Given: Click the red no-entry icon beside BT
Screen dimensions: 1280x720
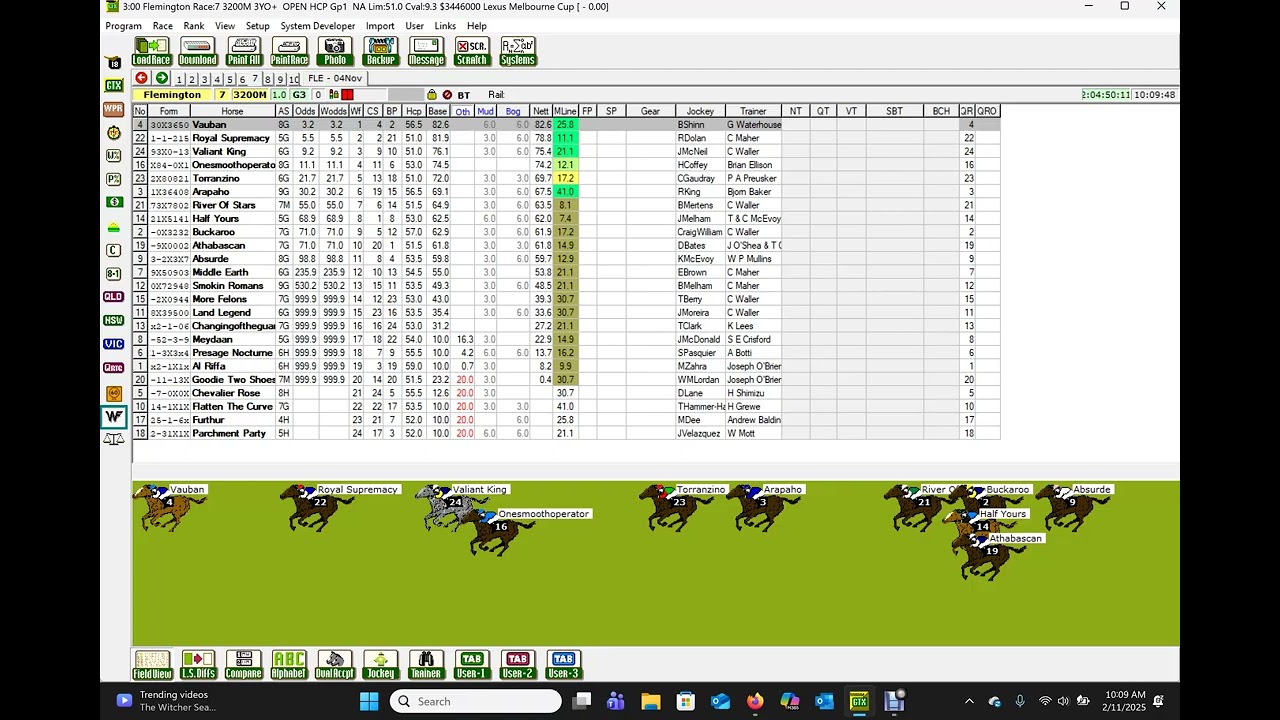Looking at the screenshot, I should (447, 95).
